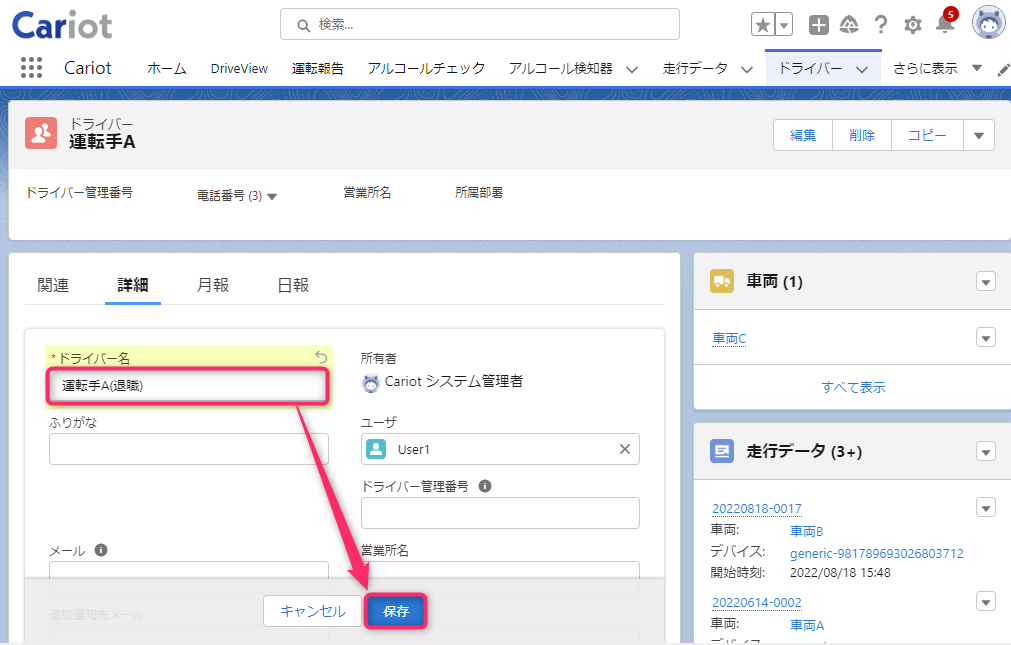The image size is (1011, 645).
Task: Click the 編集 button
Action: [x=803, y=135]
